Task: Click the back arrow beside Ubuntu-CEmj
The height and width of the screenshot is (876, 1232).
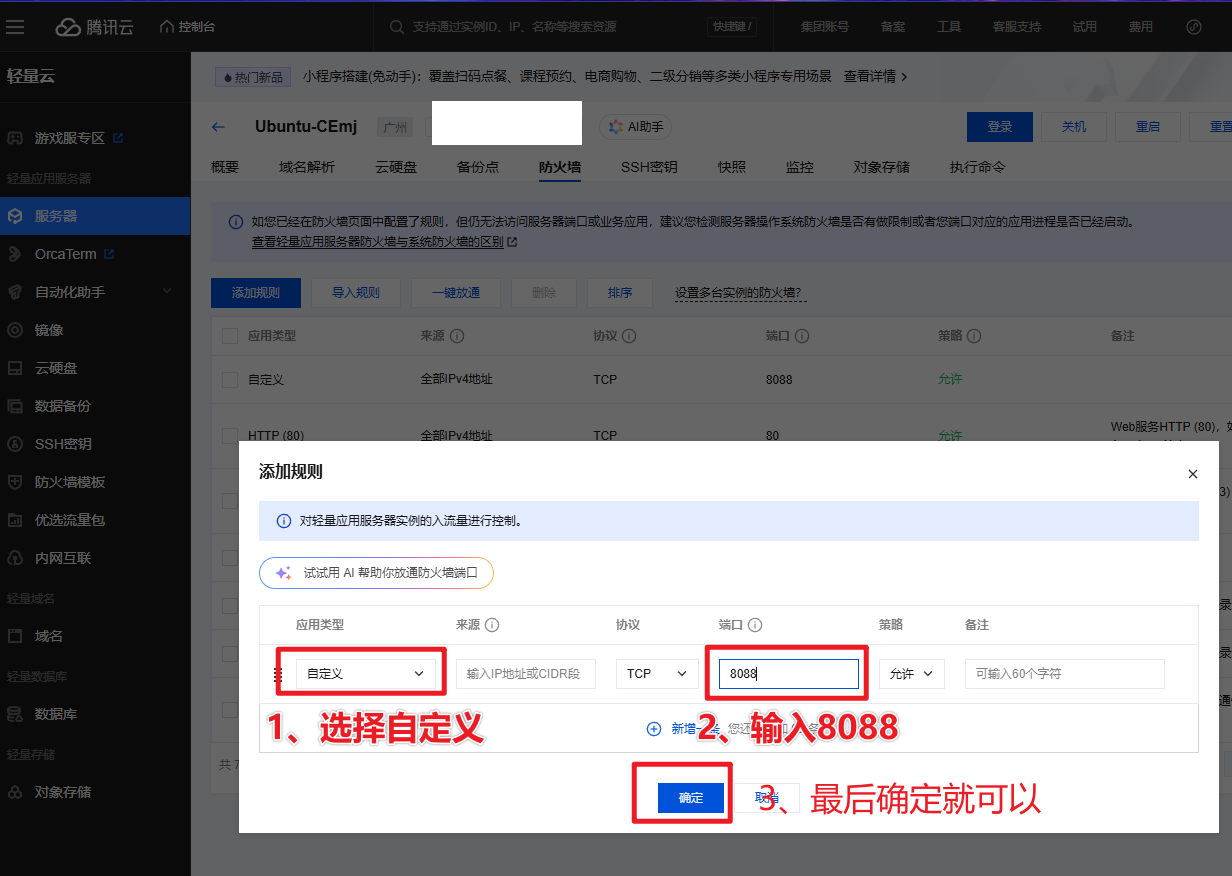Action: tap(218, 127)
